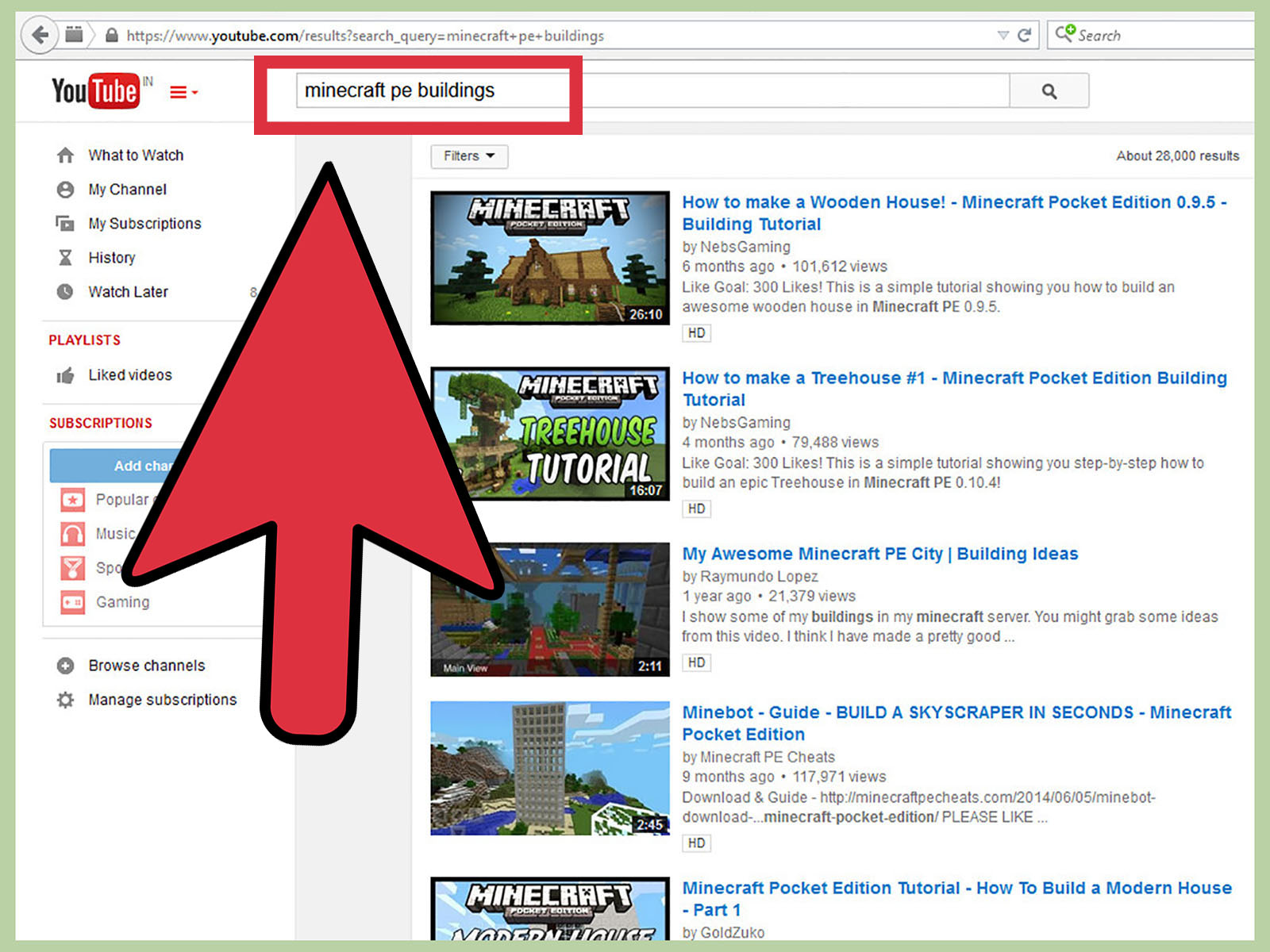Open Liked videos playlist
The height and width of the screenshot is (952, 1270).
point(129,375)
